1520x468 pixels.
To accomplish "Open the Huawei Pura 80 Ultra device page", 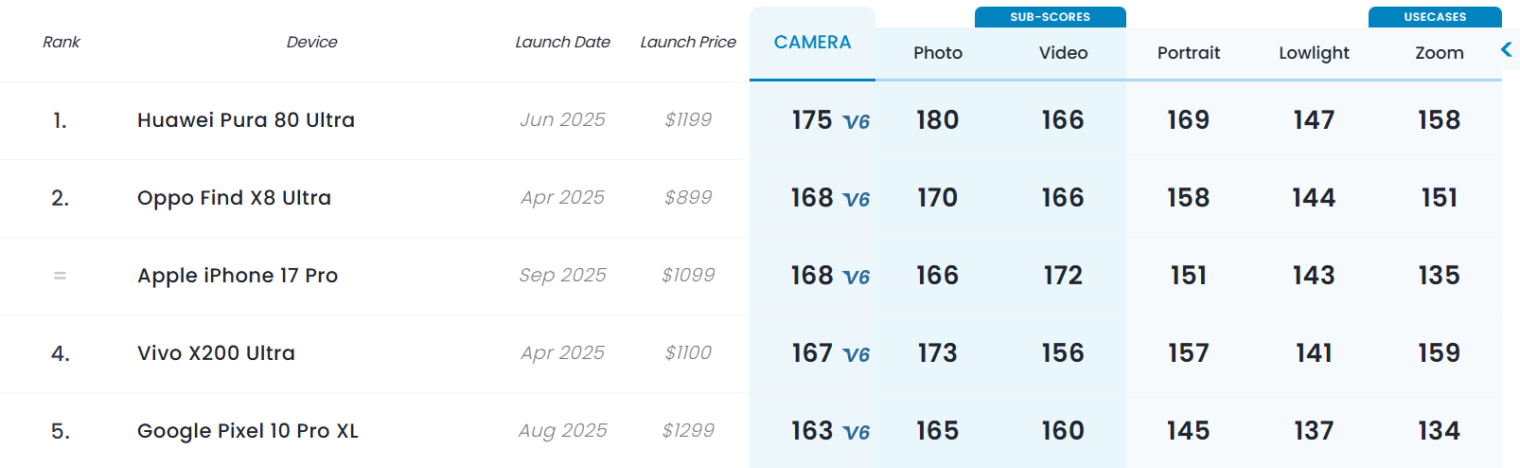I will 246,120.
